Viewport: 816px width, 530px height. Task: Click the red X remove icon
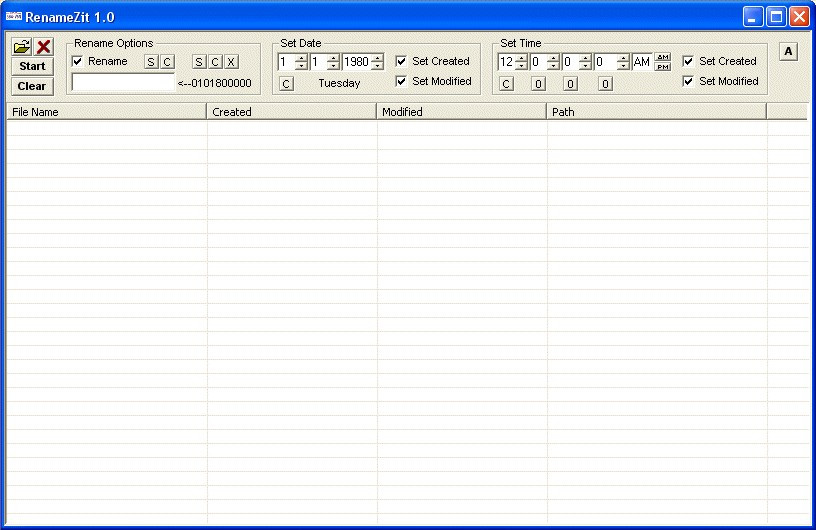tap(44, 47)
